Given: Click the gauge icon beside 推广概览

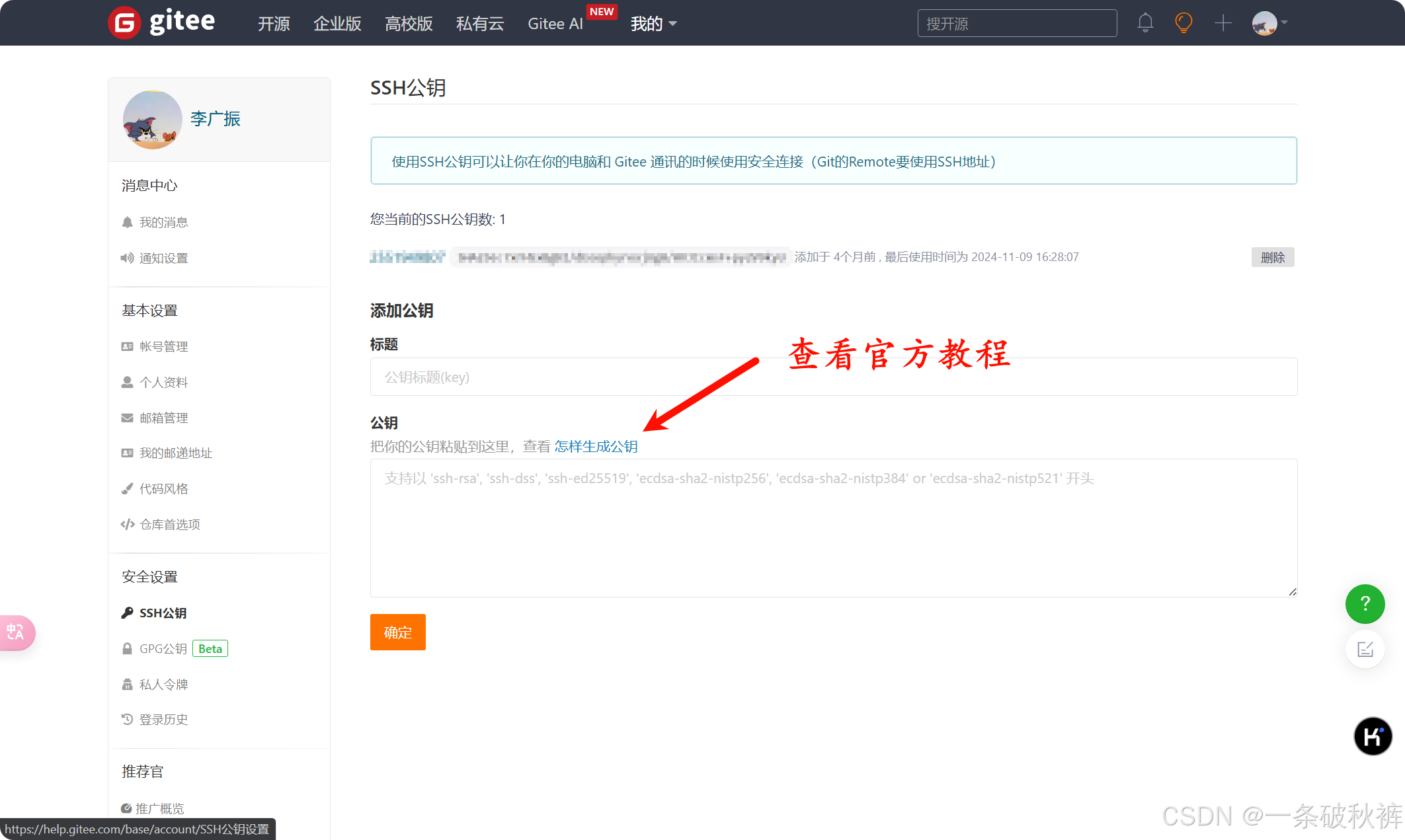Looking at the screenshot, I should coord(126,808).
